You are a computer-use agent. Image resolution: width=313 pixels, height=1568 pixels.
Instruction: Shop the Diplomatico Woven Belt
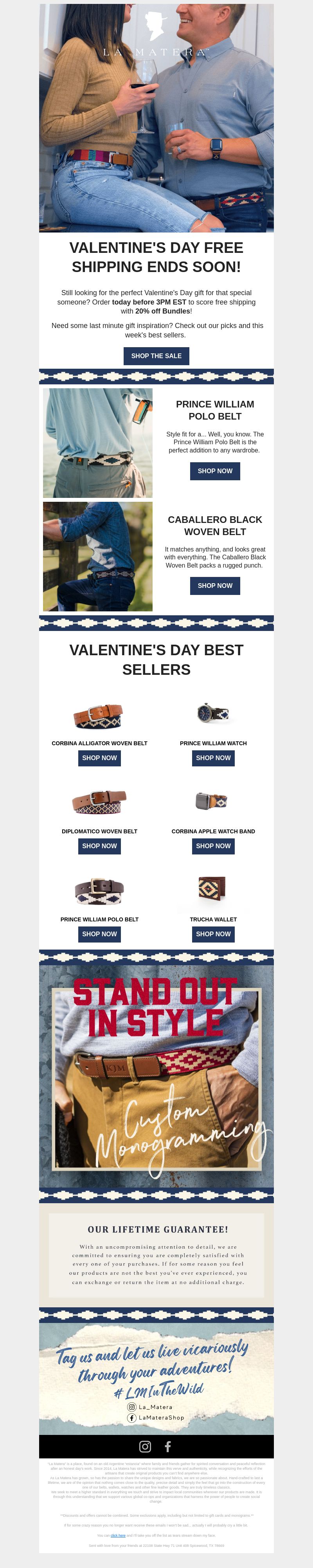coord(99,846)
